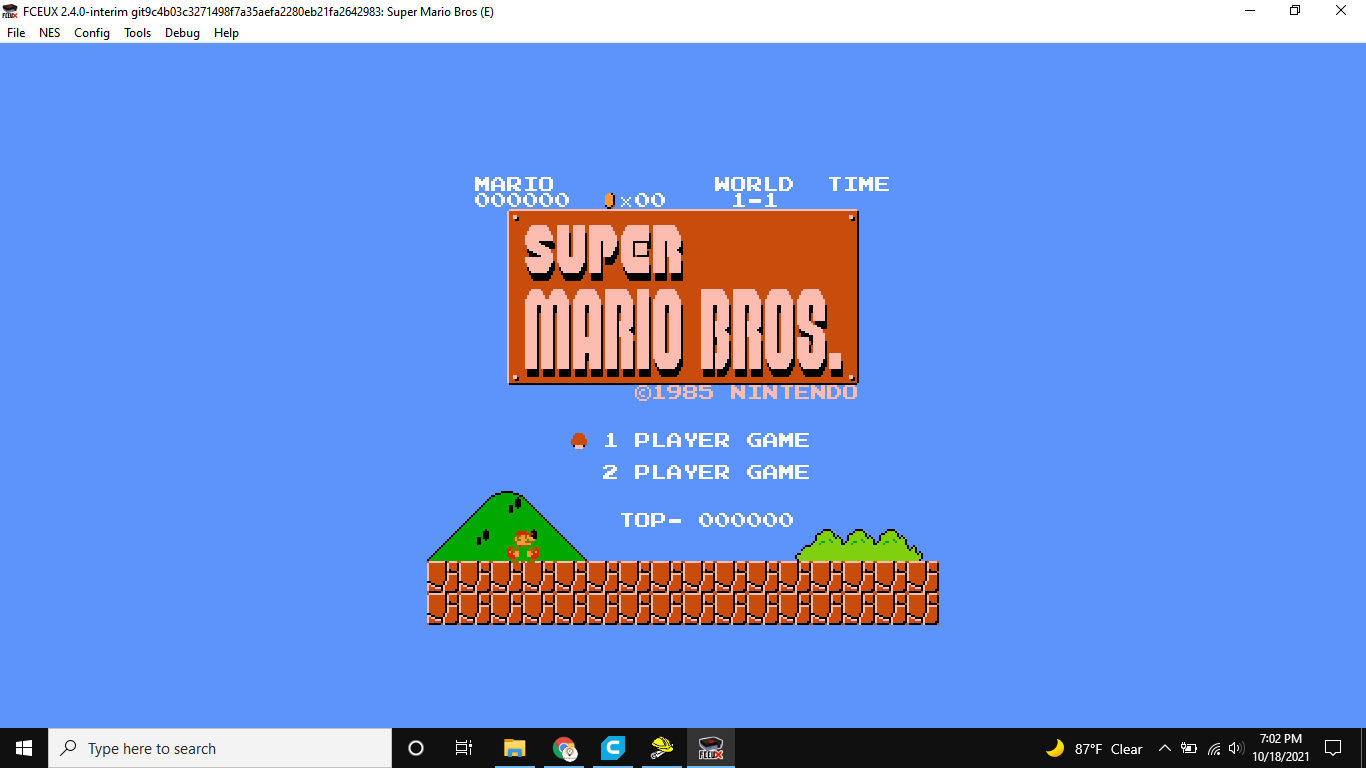Launch the blue Clickteam app from taskbar
The width and height of the screenshot is (1366, 768).
tap(612, 748)
